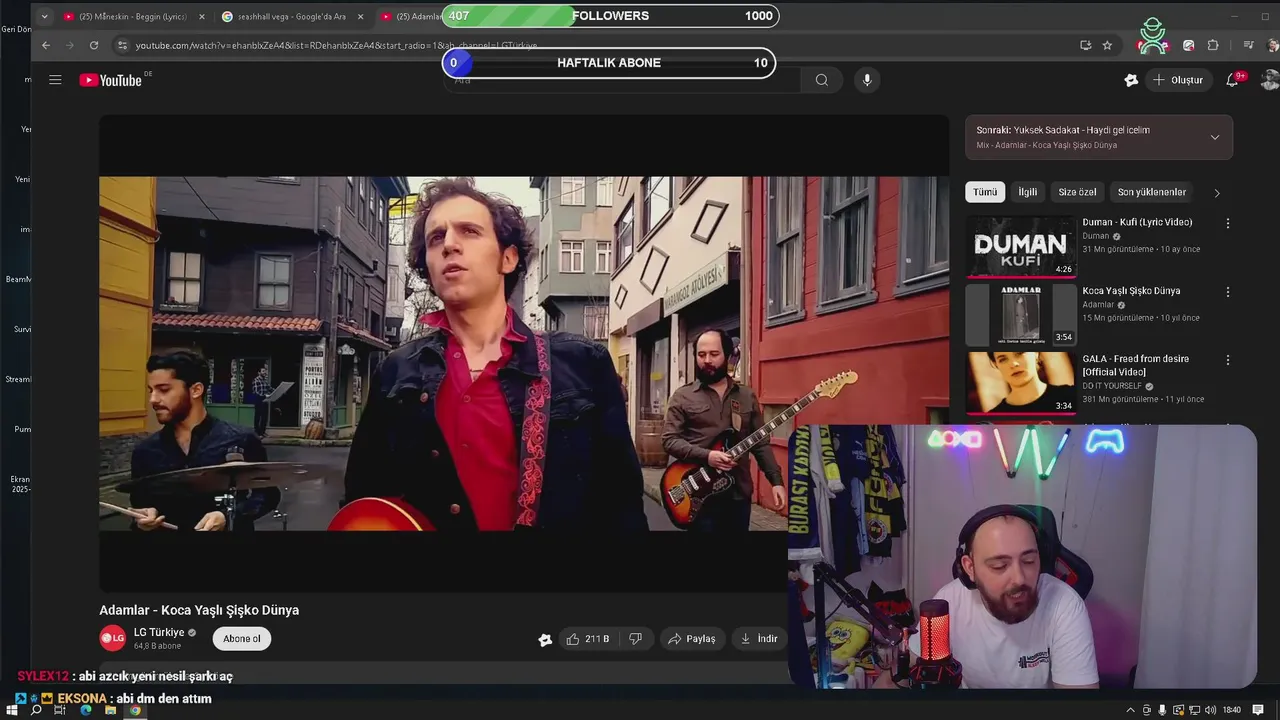Click the install app icon in address bar
The width and height of the screenshot is (1280, 720).
click(1085, 45)
